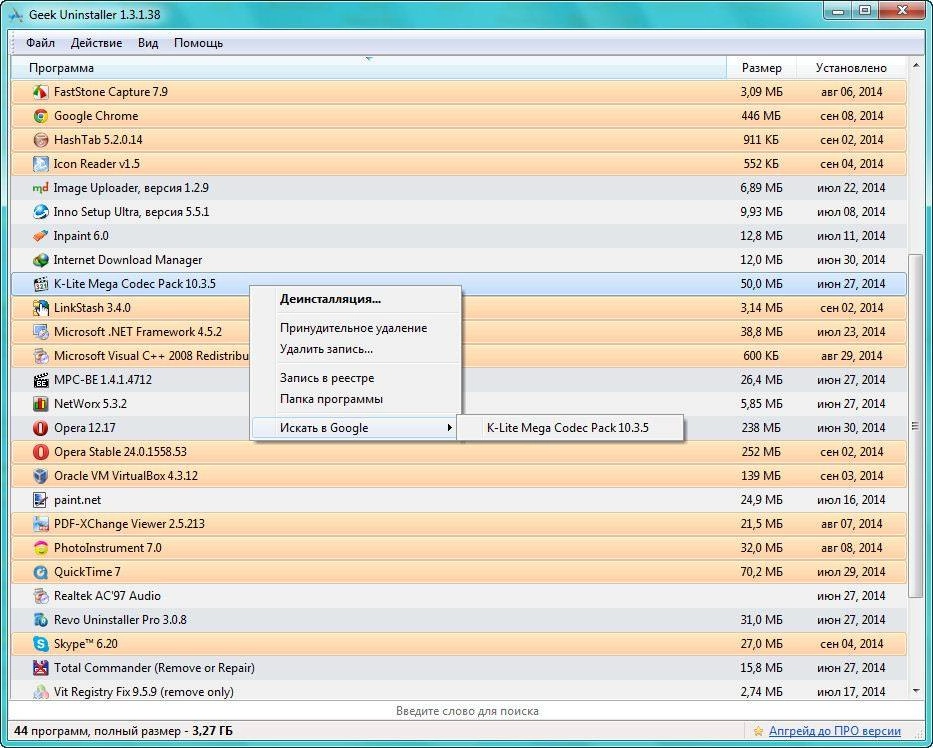Click the paint.net icon
This screenshot has width=933, height=748.
(x=40, y=500)
